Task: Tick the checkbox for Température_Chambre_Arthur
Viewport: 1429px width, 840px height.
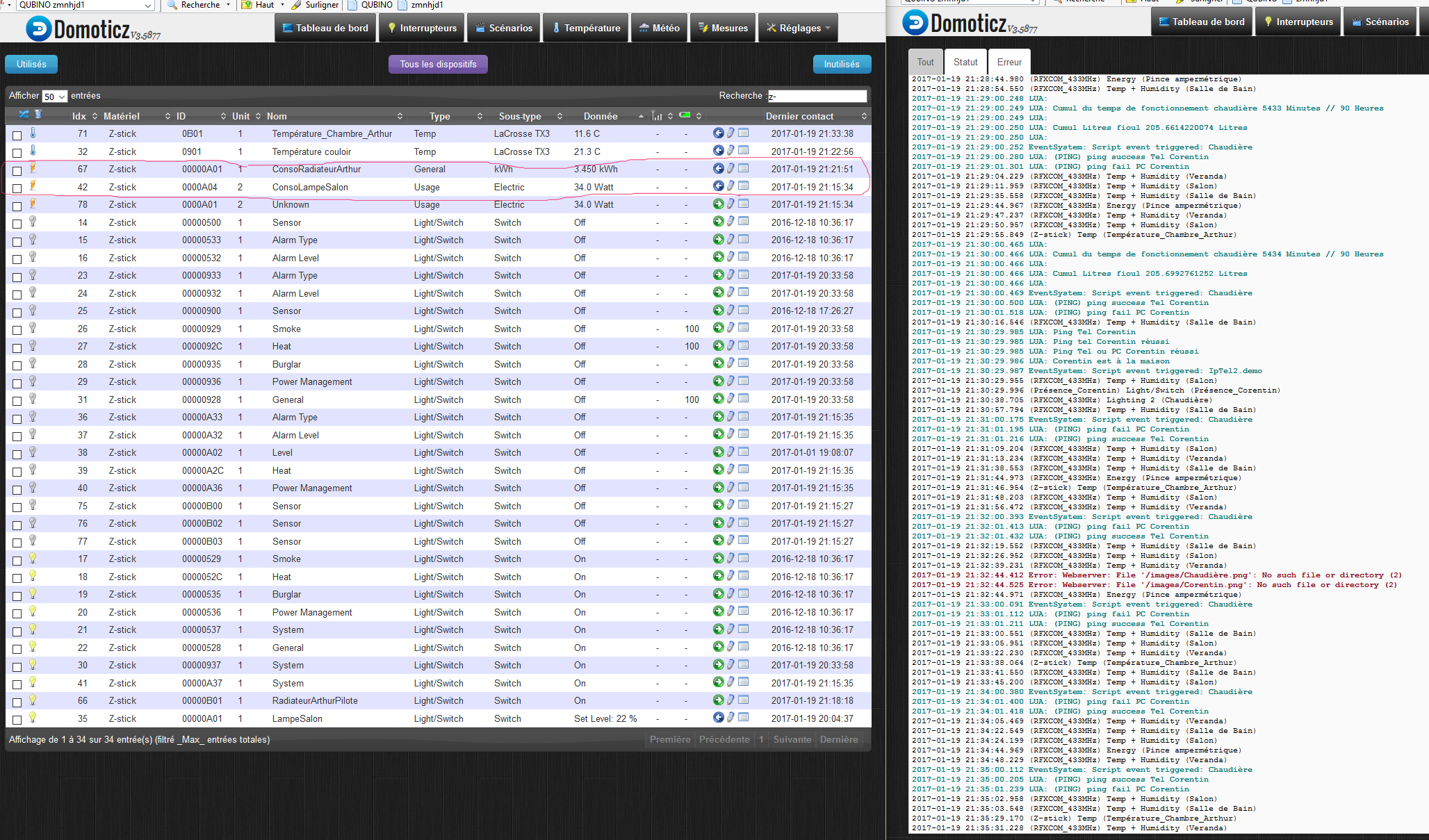Action: click(17, 135)
